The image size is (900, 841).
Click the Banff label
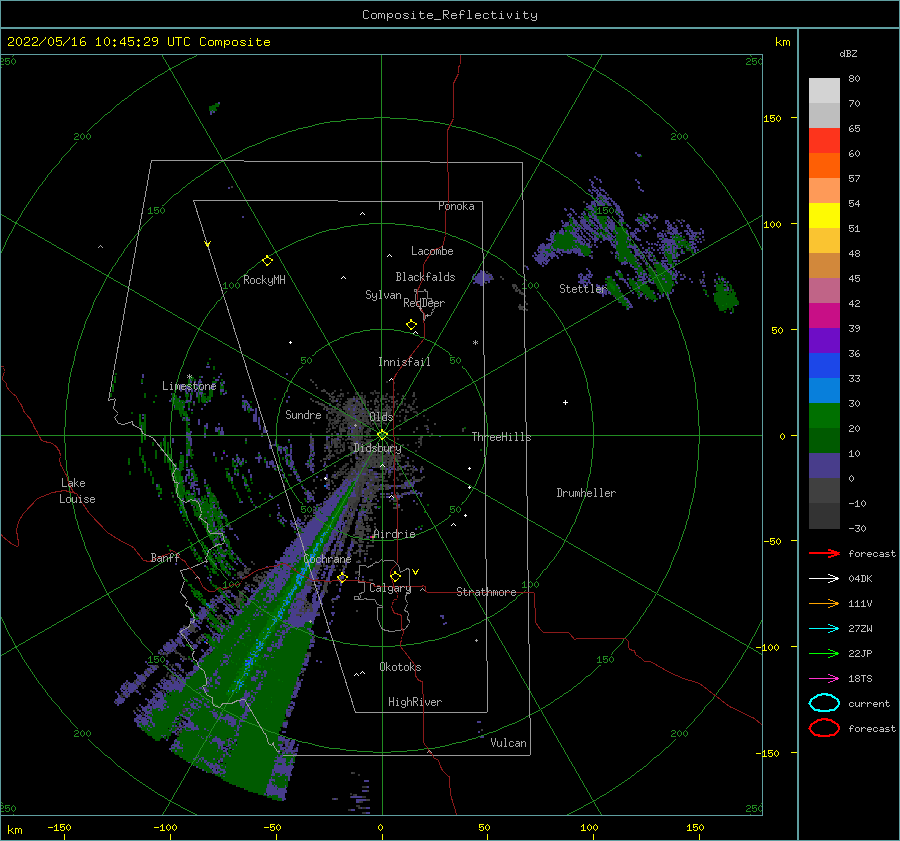click(x=165, y=557)
